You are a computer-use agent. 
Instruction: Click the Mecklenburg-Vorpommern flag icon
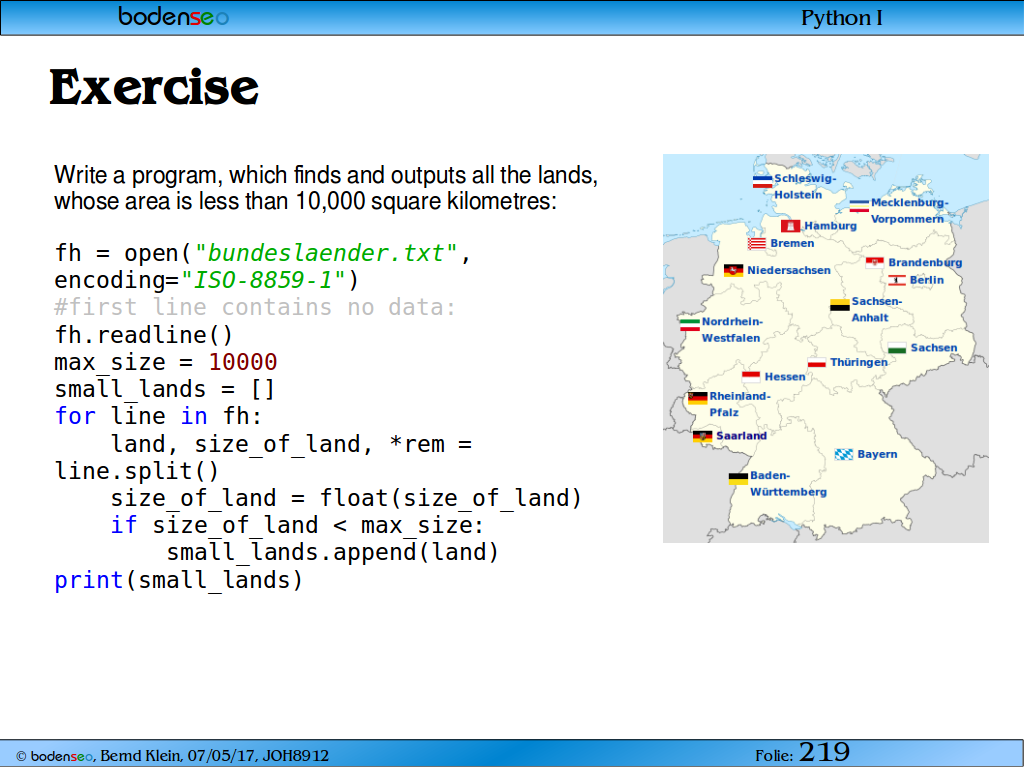[859, 206]
